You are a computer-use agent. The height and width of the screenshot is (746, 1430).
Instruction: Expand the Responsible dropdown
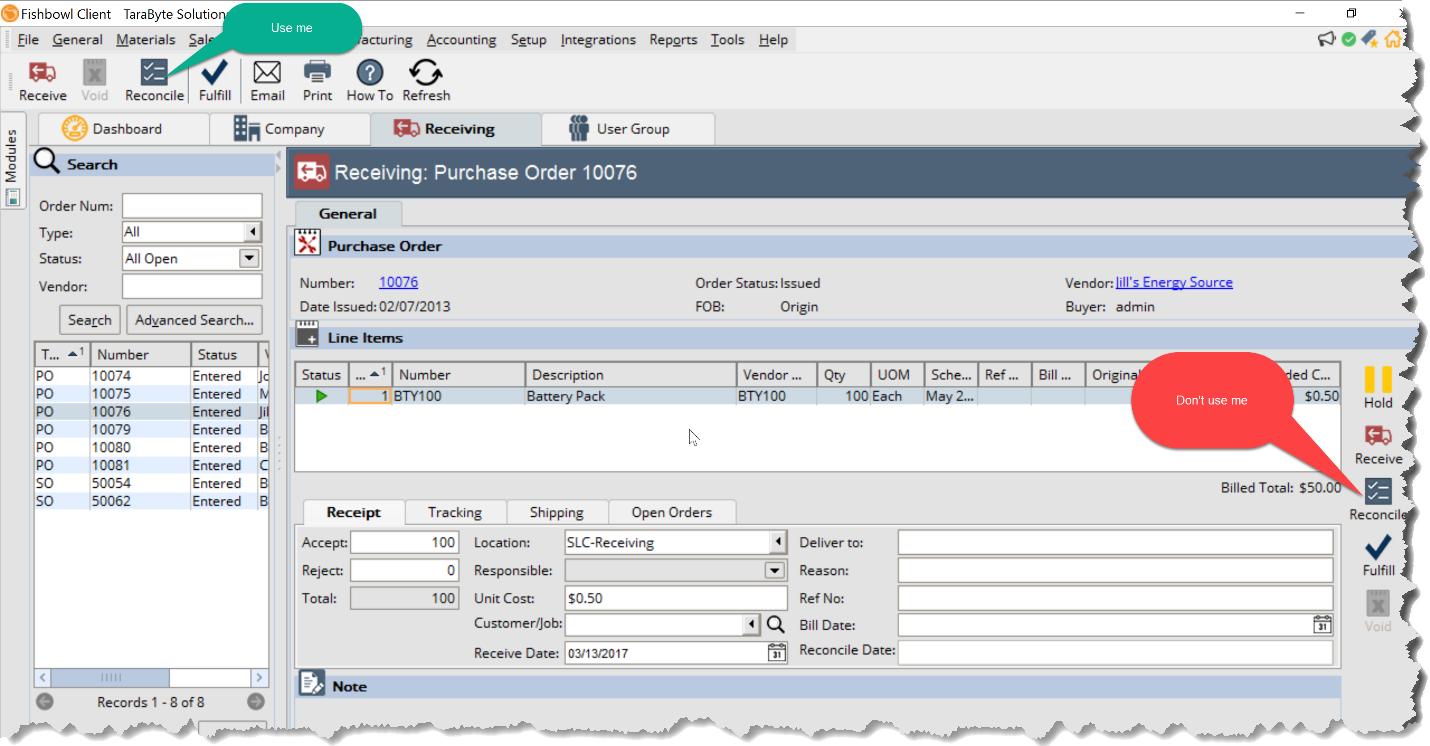point(774,571)
